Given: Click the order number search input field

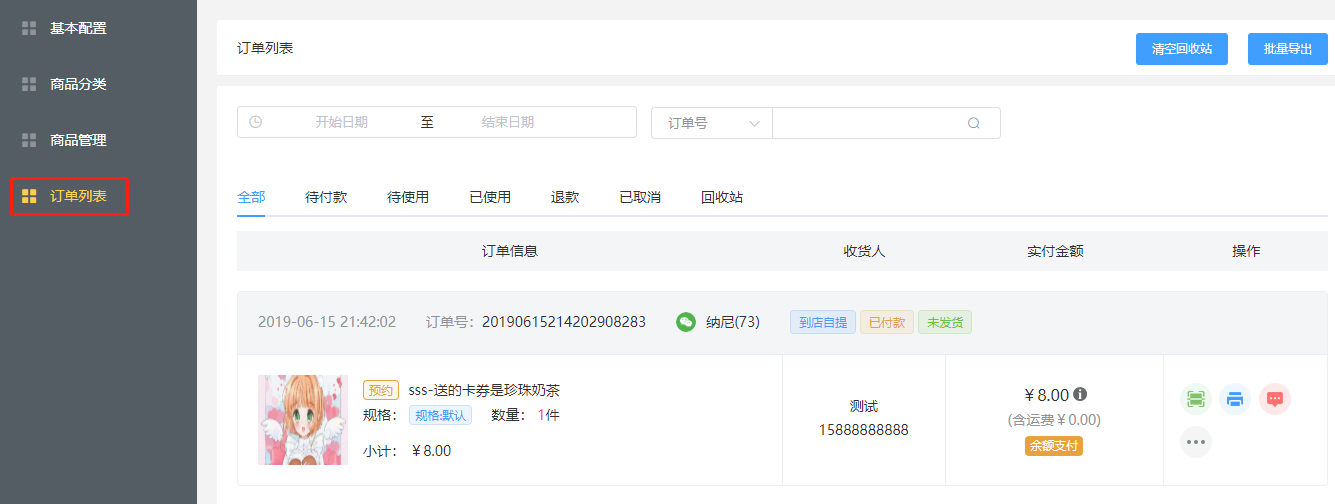Looking at the screenshot, I should pyautogui.click(x=865, y=123).
